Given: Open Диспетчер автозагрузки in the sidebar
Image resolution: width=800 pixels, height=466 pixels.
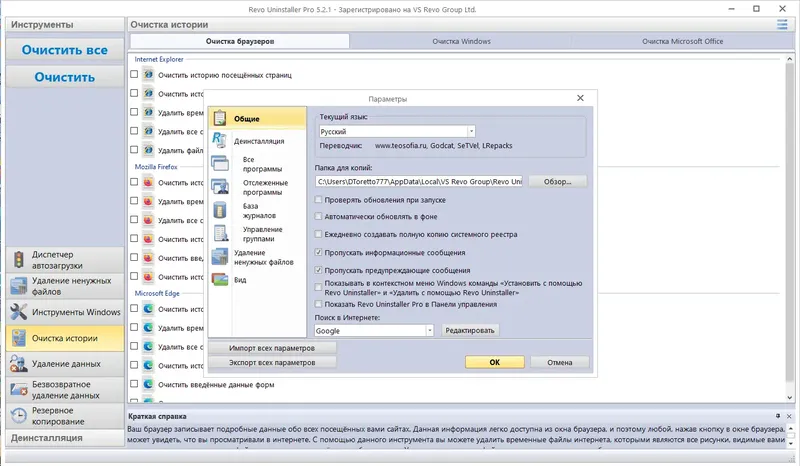Looking at the screenshot, I should coord(65,260).
